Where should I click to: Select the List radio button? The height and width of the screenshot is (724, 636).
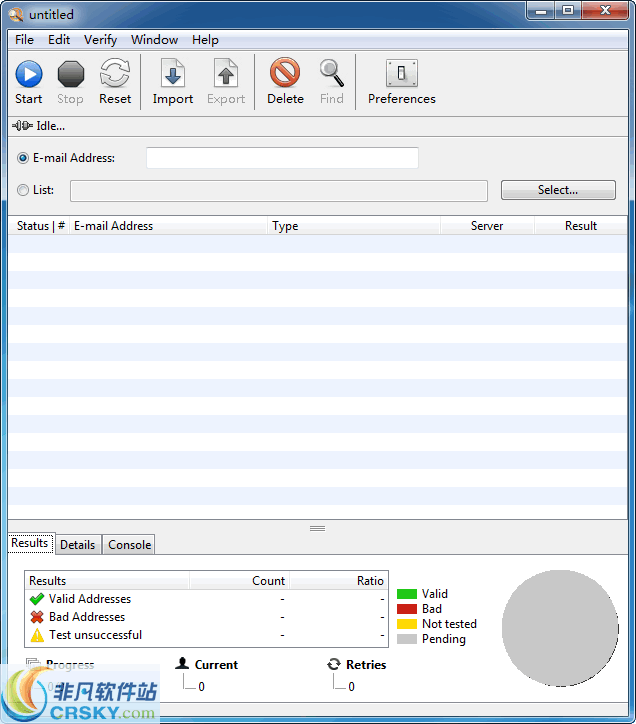pyautogui.click(x=23, y=190)
